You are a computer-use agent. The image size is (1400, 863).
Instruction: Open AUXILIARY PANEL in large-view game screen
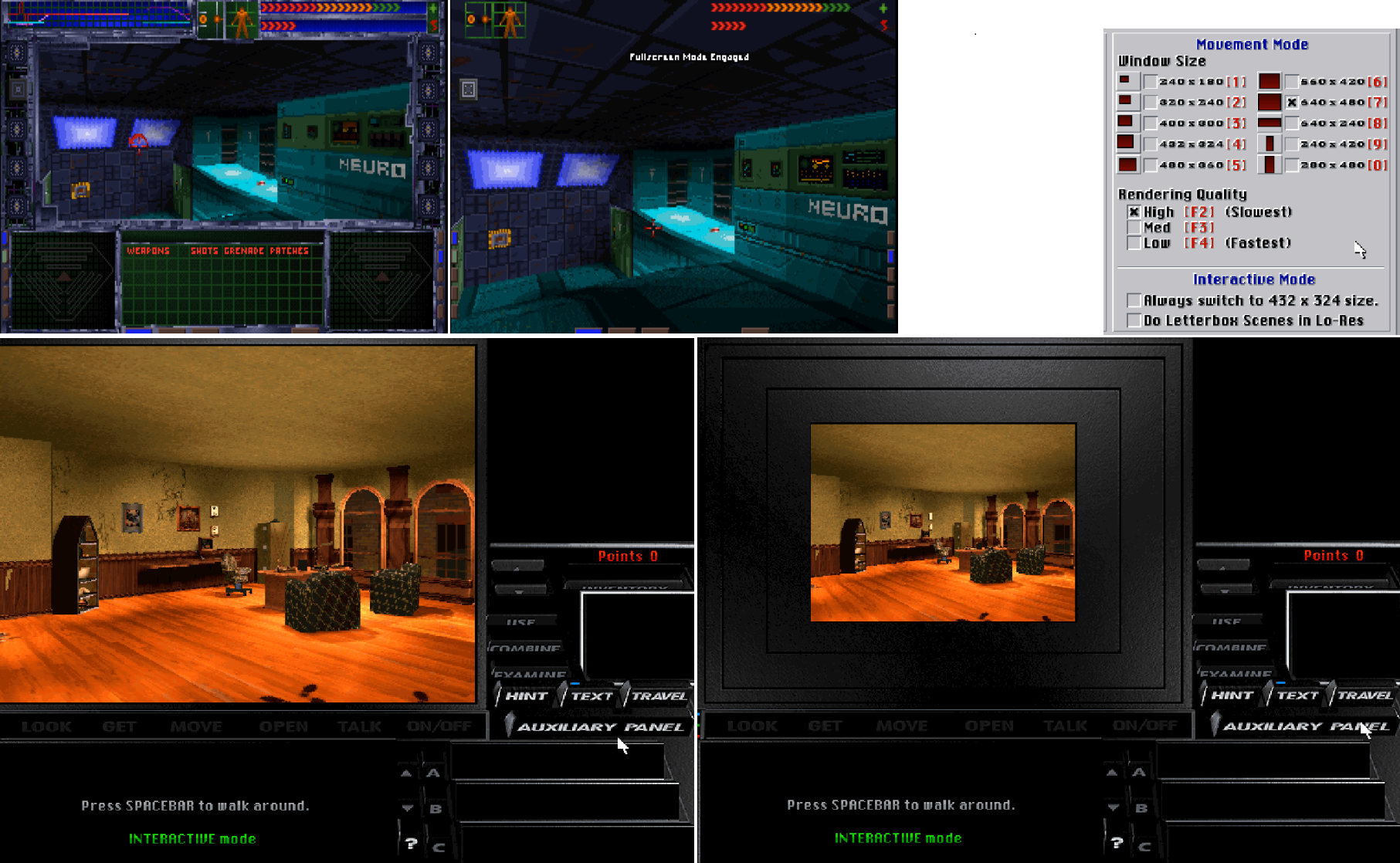coord(598,727)
